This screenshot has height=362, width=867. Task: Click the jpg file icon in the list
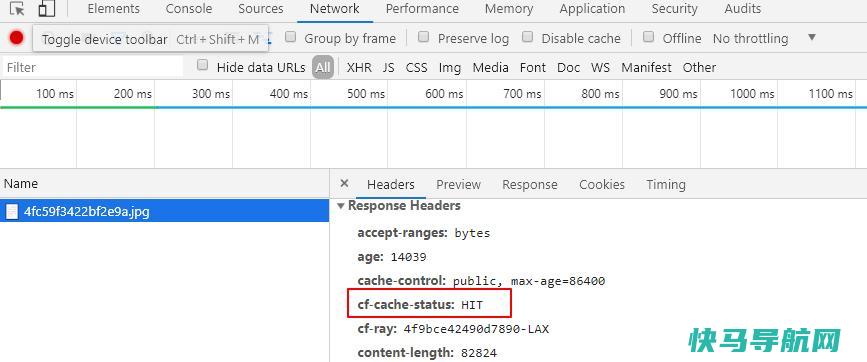pos(12,212)
